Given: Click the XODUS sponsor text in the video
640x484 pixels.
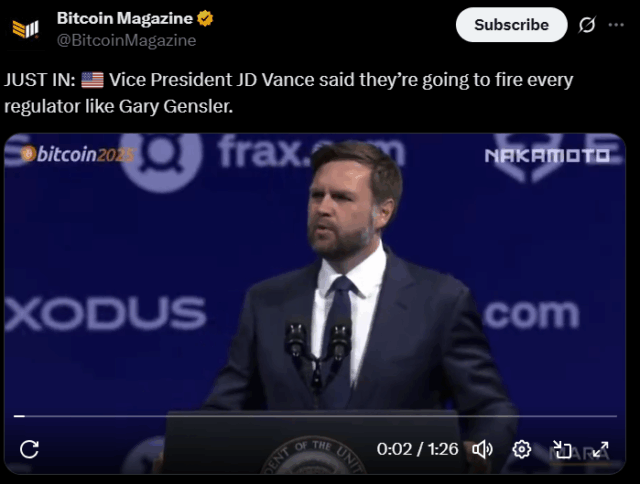Looking at the screenshot, I should 106,313.
